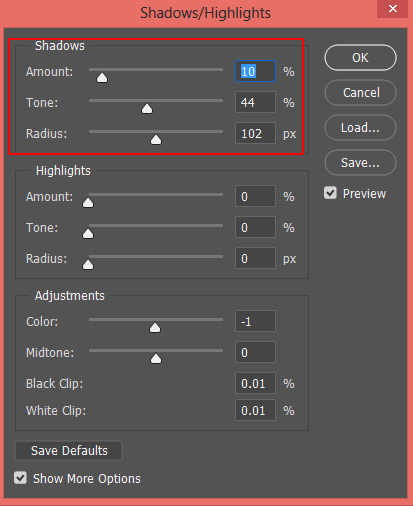
Task: Click the OK button
Action: pos(360,58)
